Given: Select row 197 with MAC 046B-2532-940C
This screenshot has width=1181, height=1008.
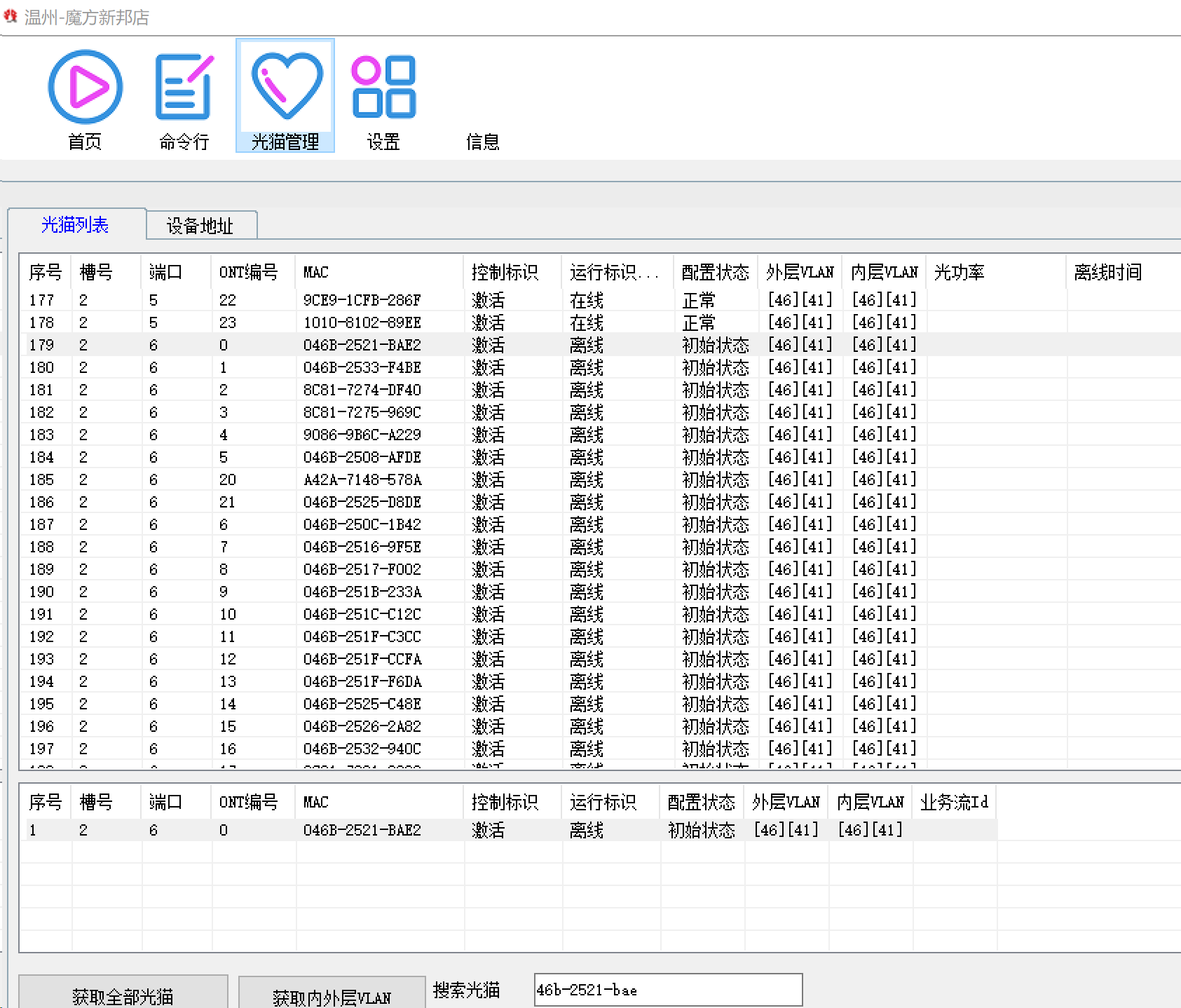Looking at the screenshot, I should click(362, 749).
